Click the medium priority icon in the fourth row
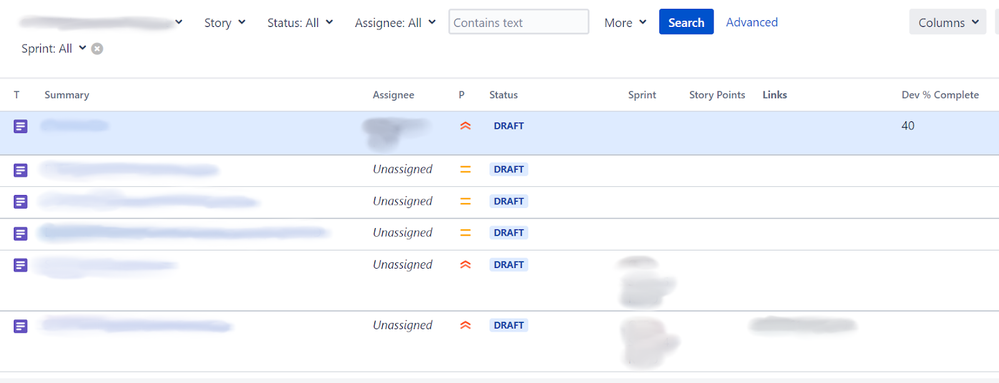The image size is (999, 383). pyautogui.click(x=465, y=233)
